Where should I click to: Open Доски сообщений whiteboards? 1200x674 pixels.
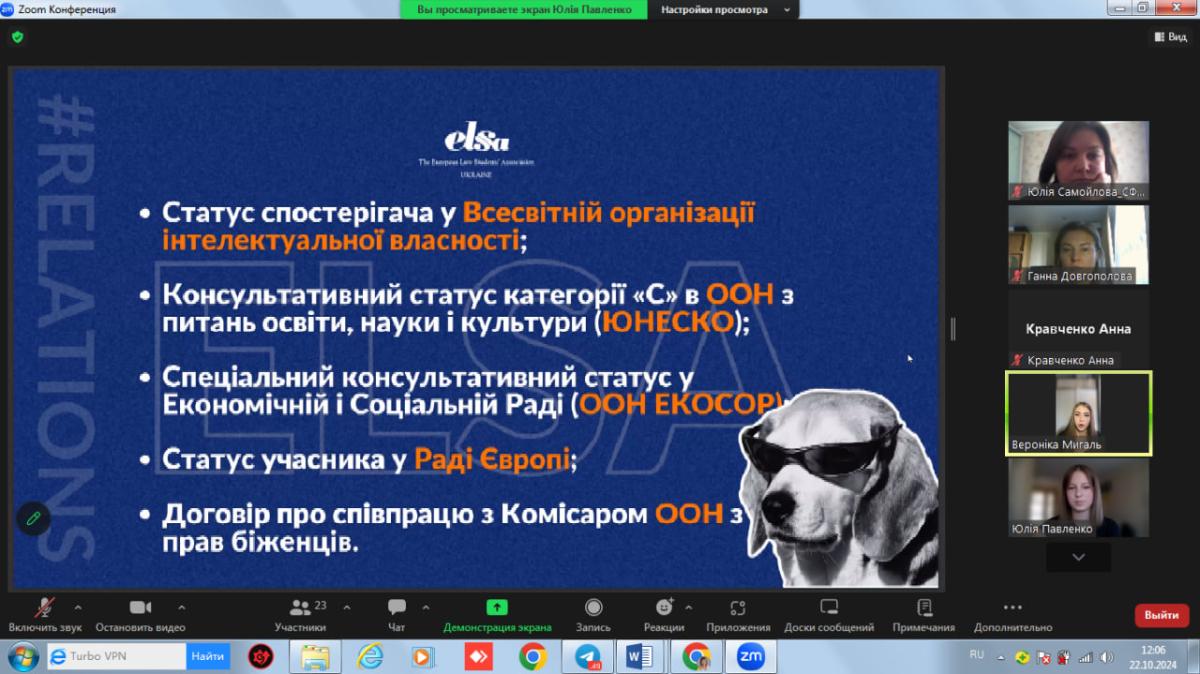point(829,608)
